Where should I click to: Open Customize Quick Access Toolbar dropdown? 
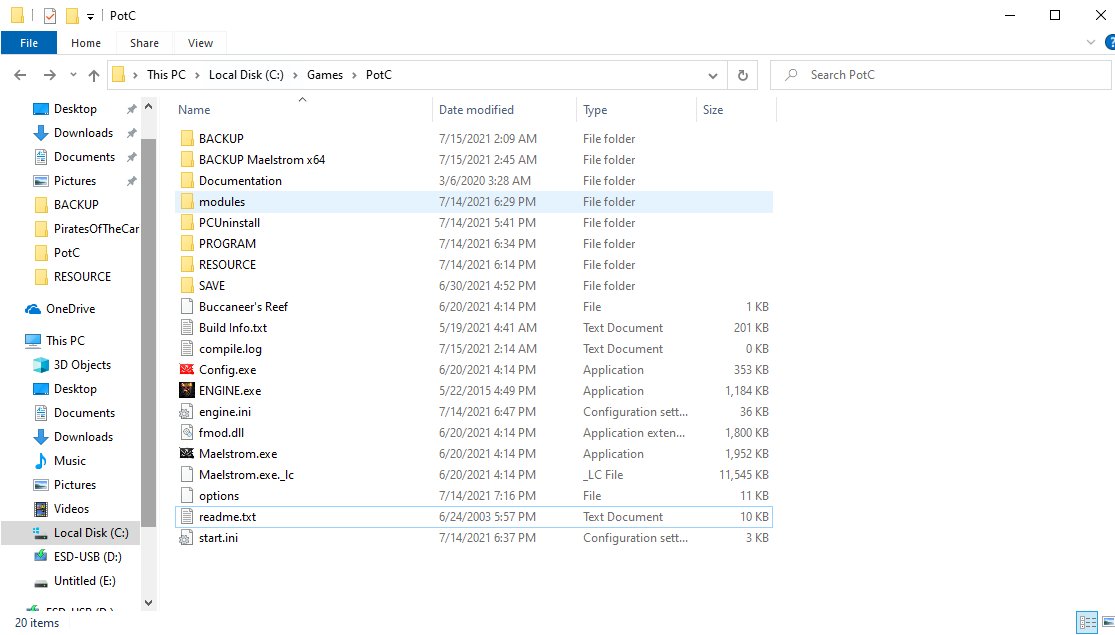tap(90, 16)
